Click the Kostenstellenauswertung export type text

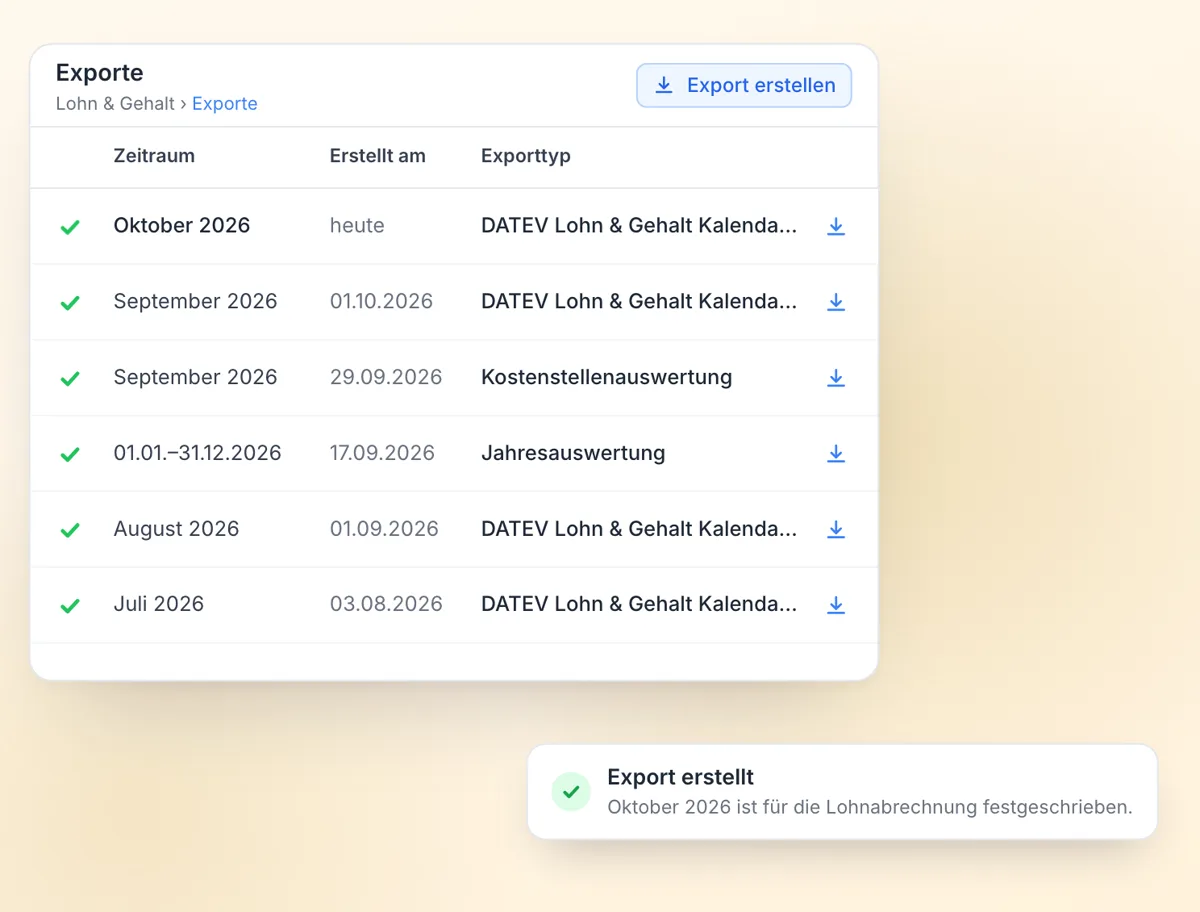click(x=606, y=377)
